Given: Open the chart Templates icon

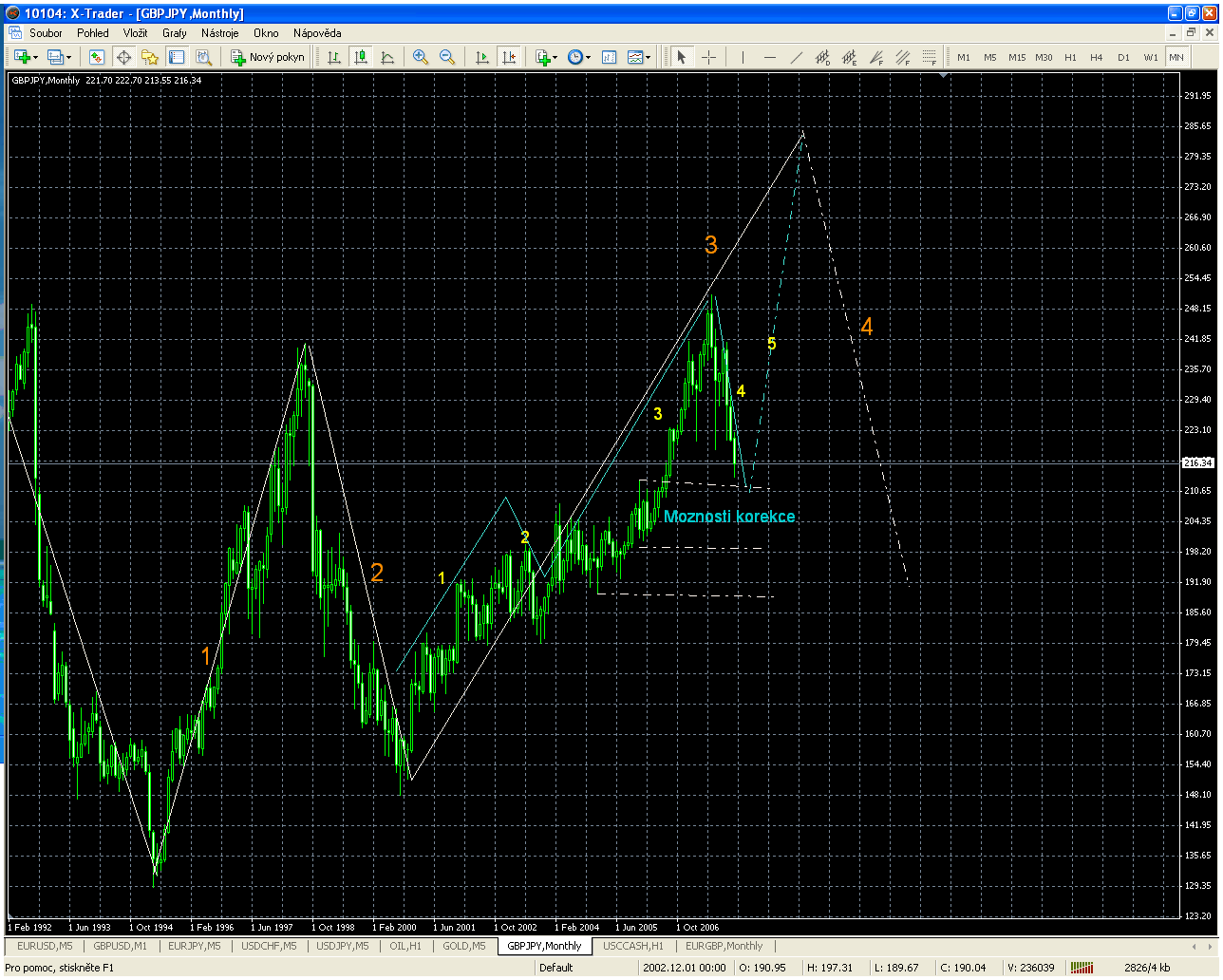Looking at the screenshot, I should 635,57.
